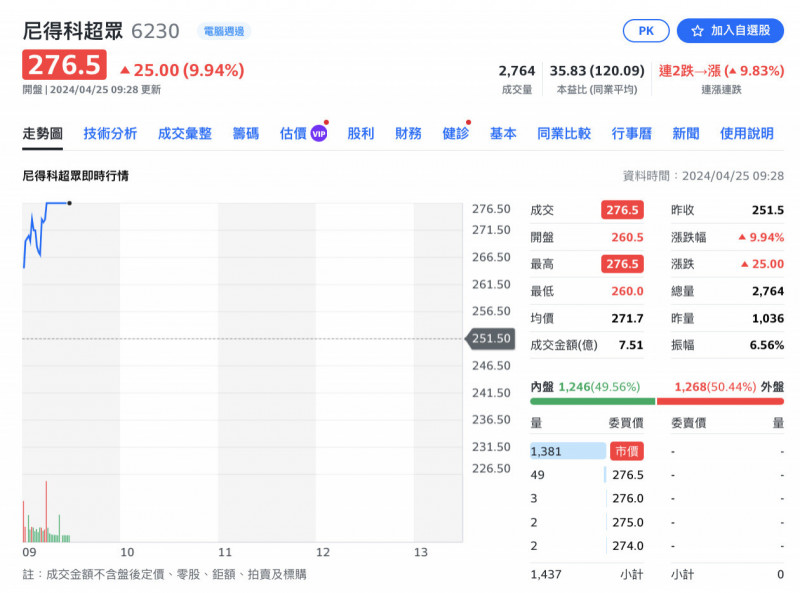
Task: Switch to 同業比較 tab
Action: 564,134
